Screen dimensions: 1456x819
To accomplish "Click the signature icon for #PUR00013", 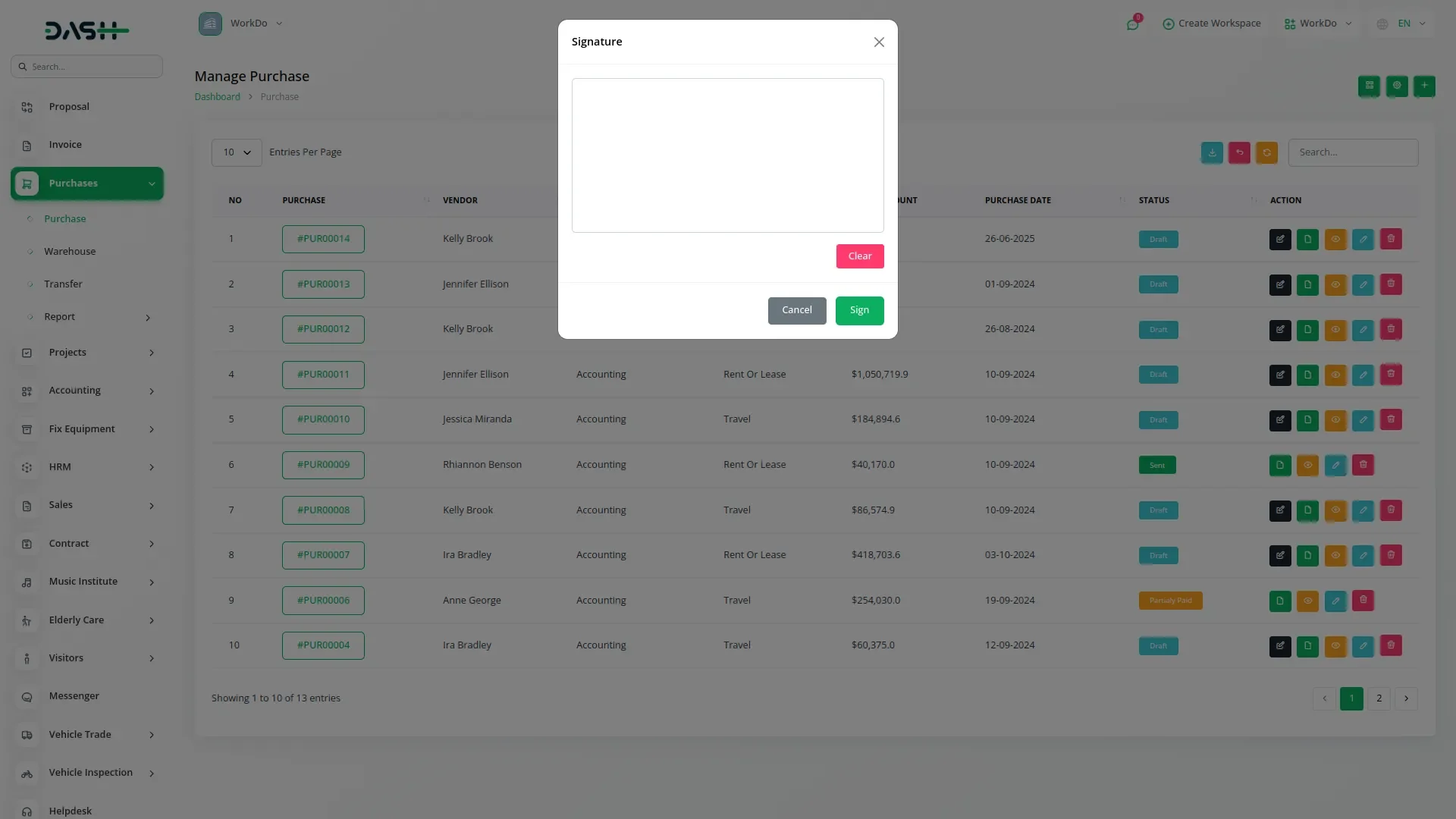I will [x=1280, y=284].
